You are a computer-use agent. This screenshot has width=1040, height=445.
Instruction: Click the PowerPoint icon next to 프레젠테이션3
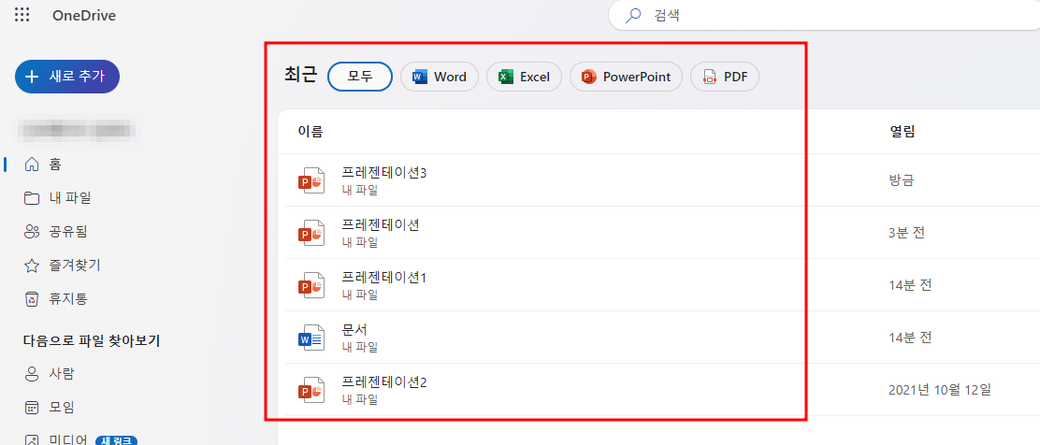point(312,181)
